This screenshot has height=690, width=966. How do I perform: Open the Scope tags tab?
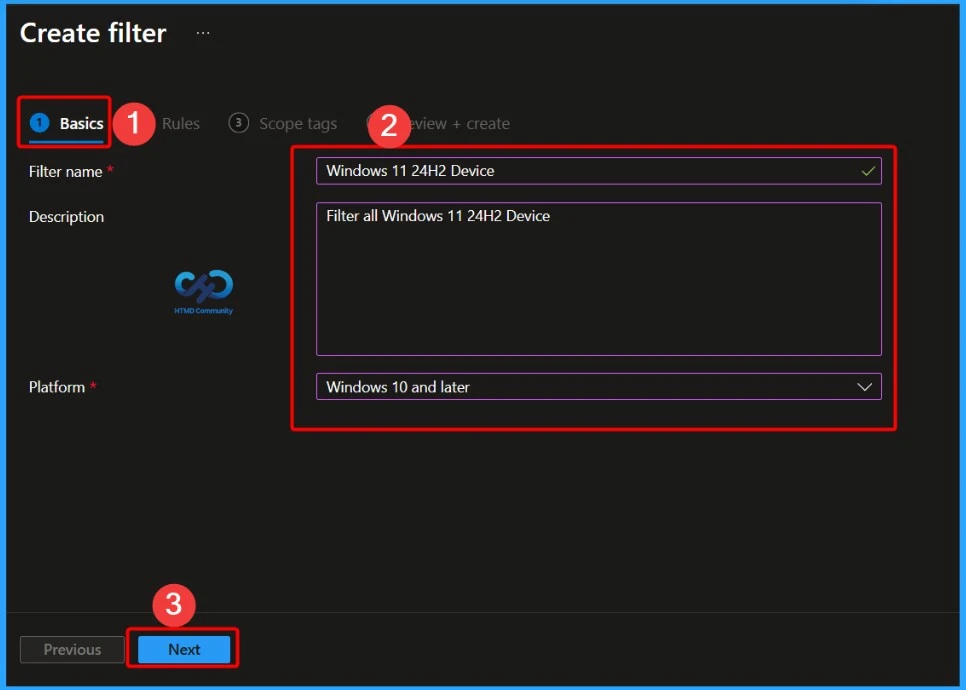[x=297, y=123]
